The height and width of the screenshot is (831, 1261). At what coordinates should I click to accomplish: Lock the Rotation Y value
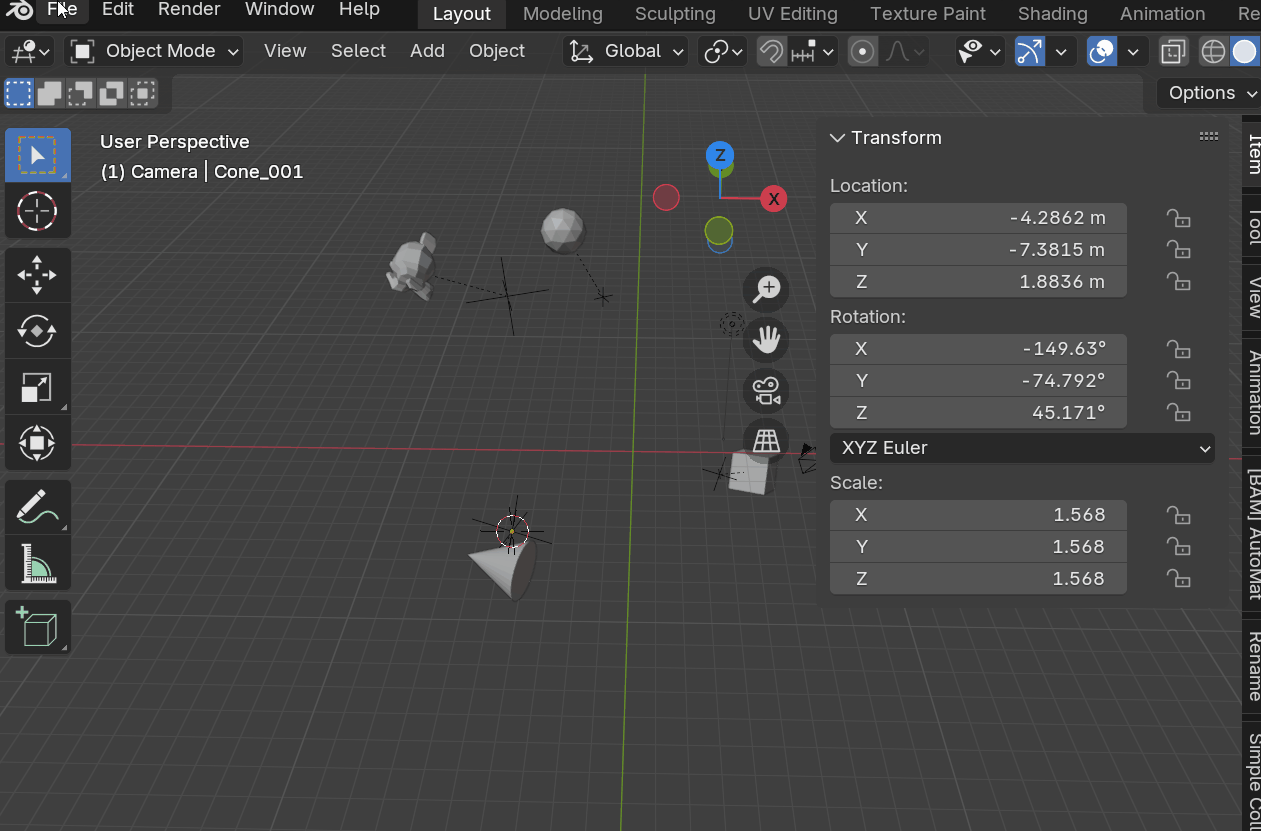click(x=1179, y=381)
